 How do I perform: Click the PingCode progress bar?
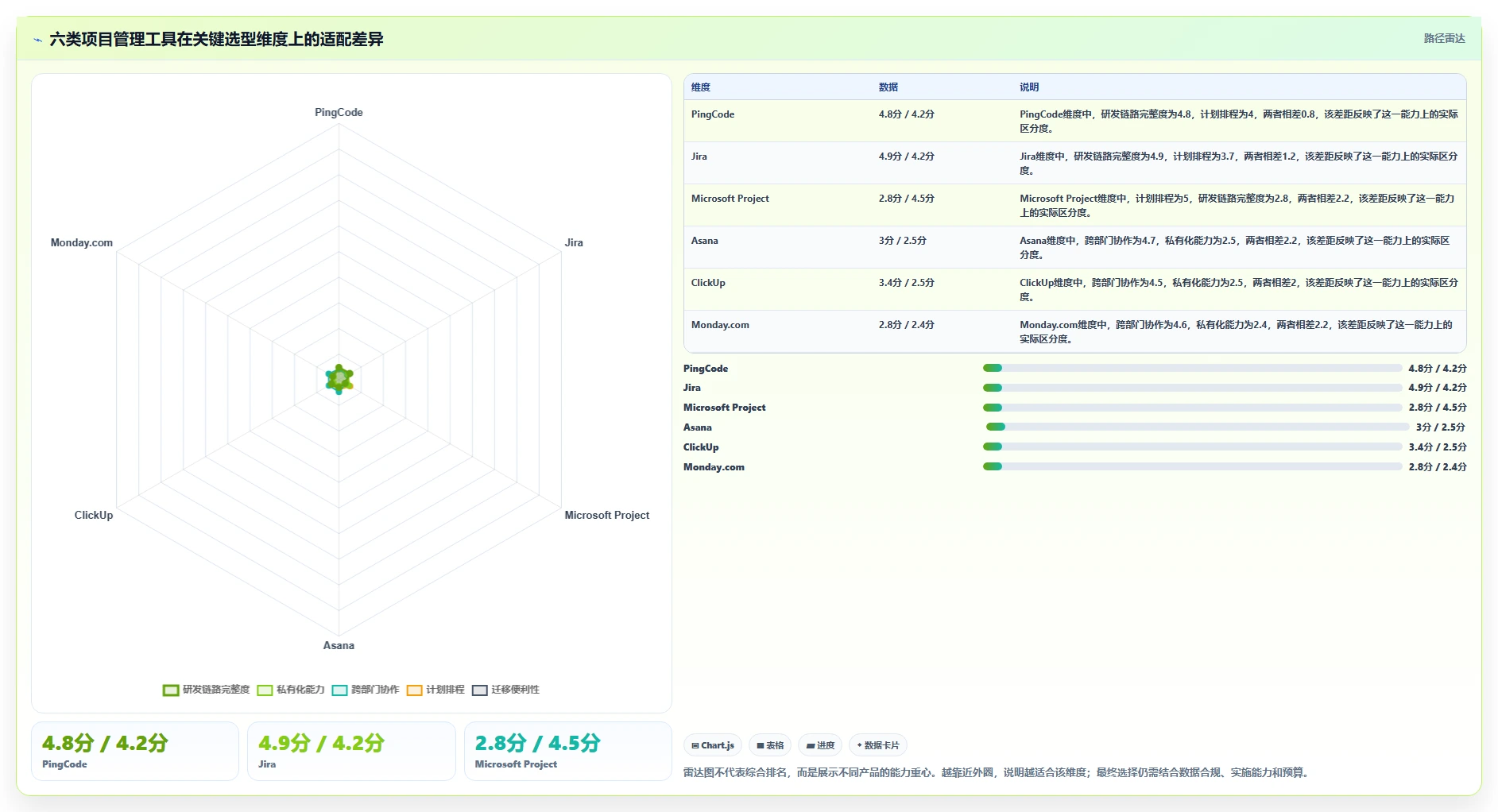(x=1192, y=368)
